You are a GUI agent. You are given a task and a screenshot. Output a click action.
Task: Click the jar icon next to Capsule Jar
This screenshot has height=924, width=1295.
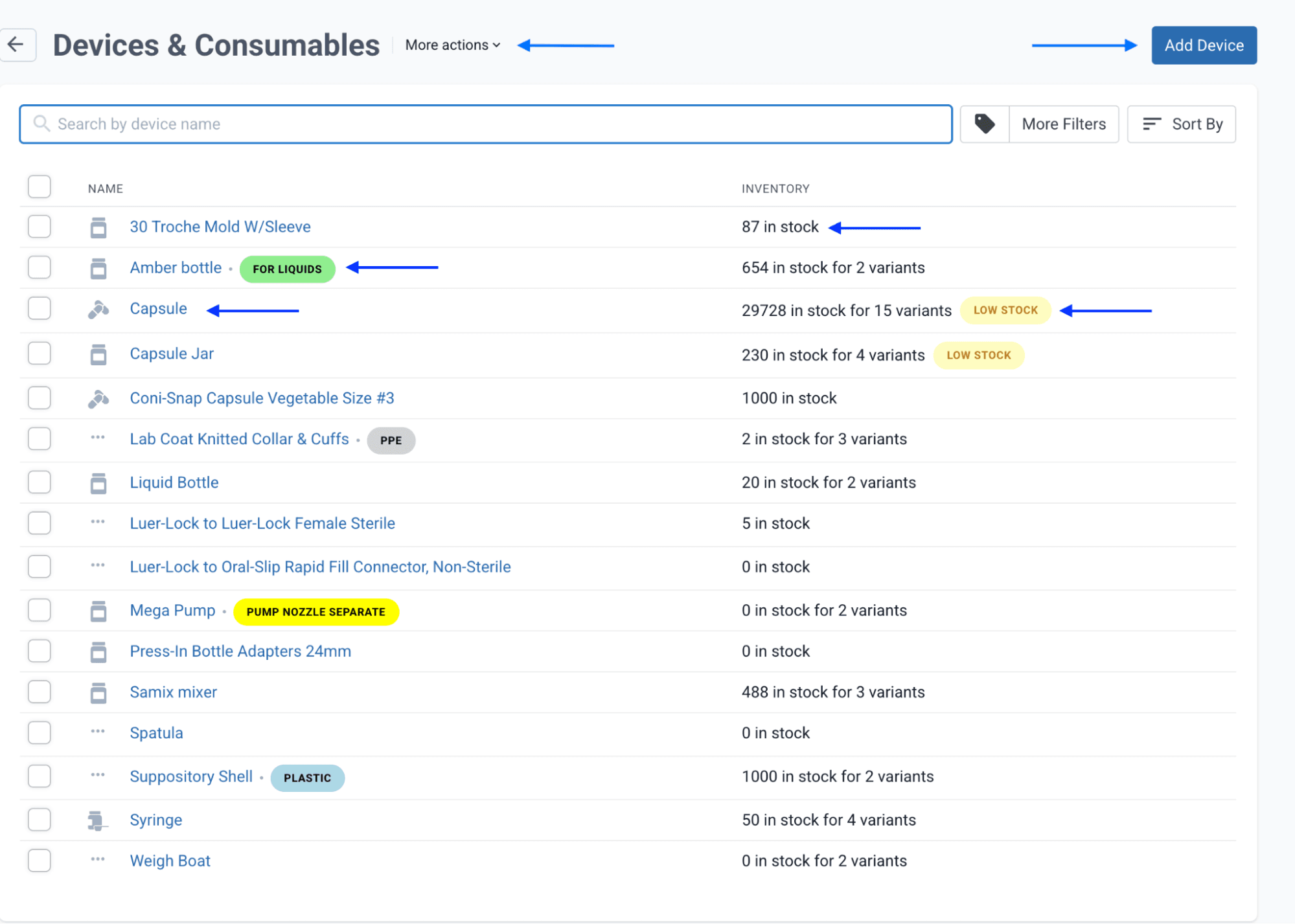[98, 354]
